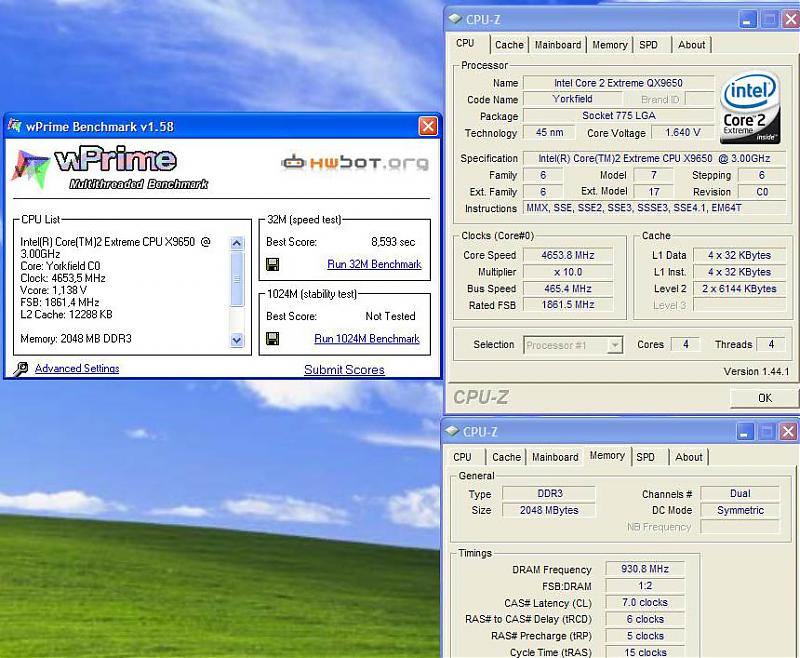The width and height of the screenshot is (800, 658).
Task: Click the top CPU-Z title bar icon
Action: [x=455, y=19]
